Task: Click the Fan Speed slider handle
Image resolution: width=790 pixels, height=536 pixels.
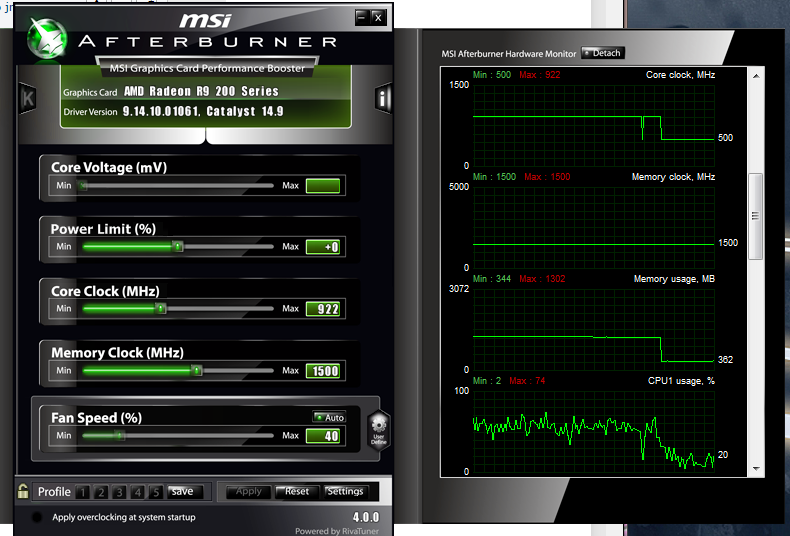Action: [x=119, y=435]
